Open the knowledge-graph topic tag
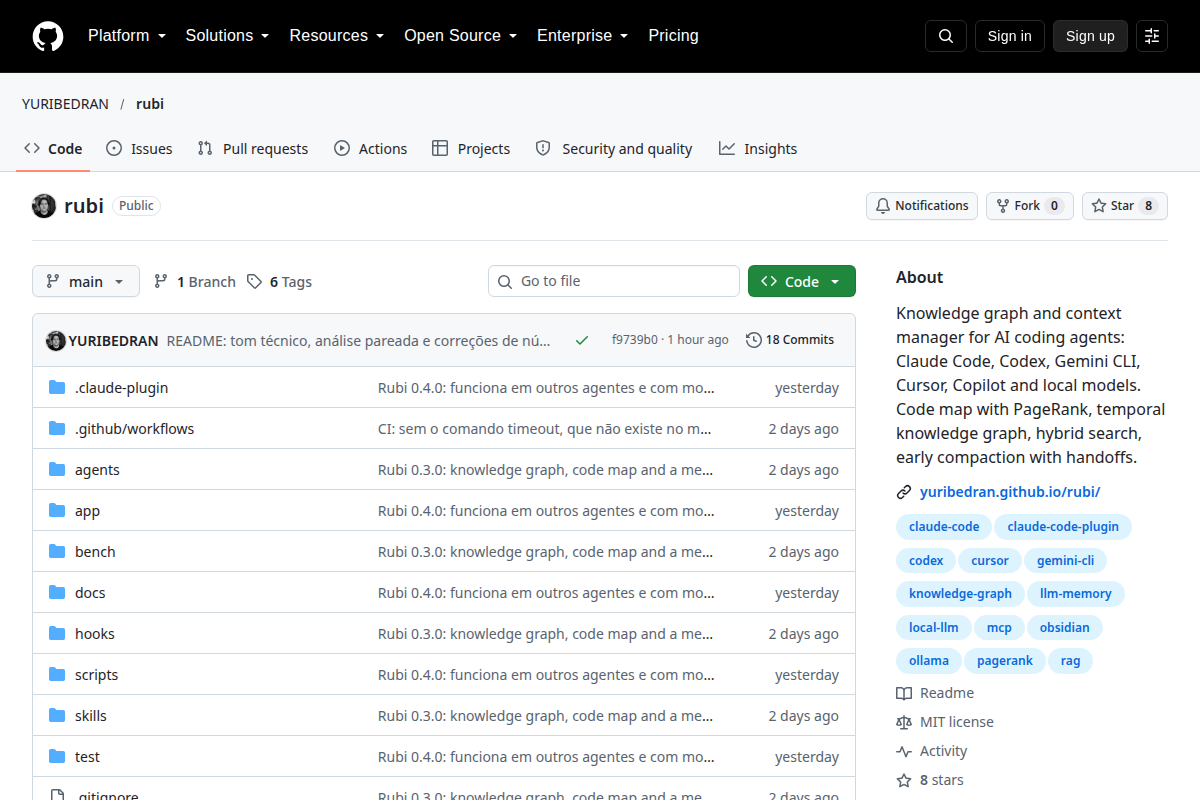The height and width of the screenshot is (800, 1200). click(x=960, y=593)
